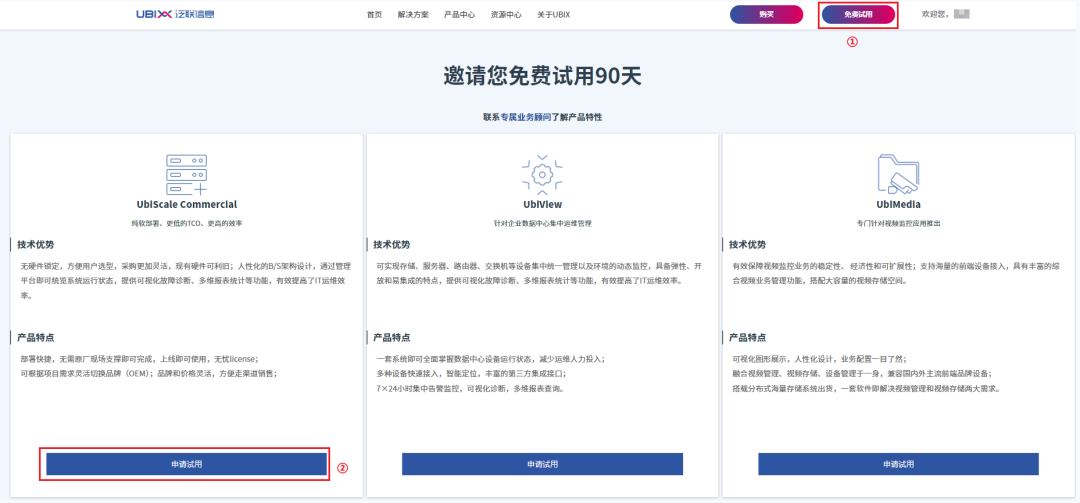The height and width of the screenshot is (503, 1080).
Task: Click the UbiView gear icon
Action: [x=542, y=174]
